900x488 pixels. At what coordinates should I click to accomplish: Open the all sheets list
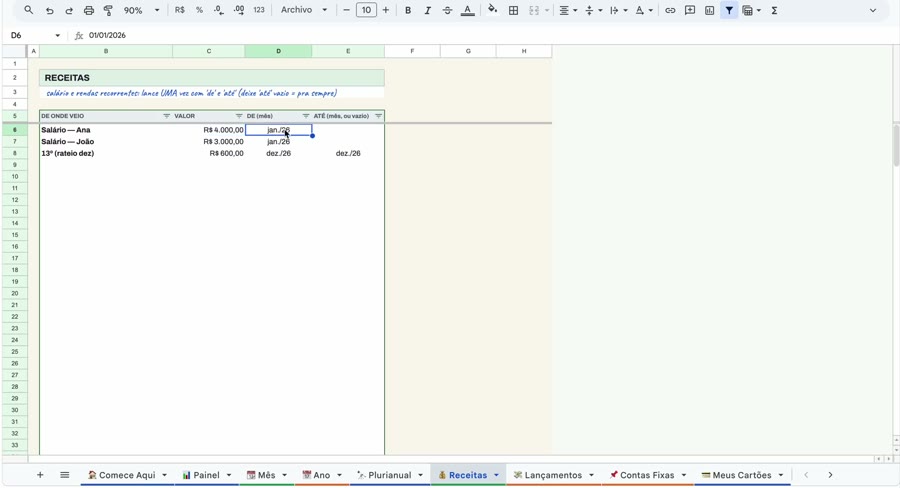(65, 475)
